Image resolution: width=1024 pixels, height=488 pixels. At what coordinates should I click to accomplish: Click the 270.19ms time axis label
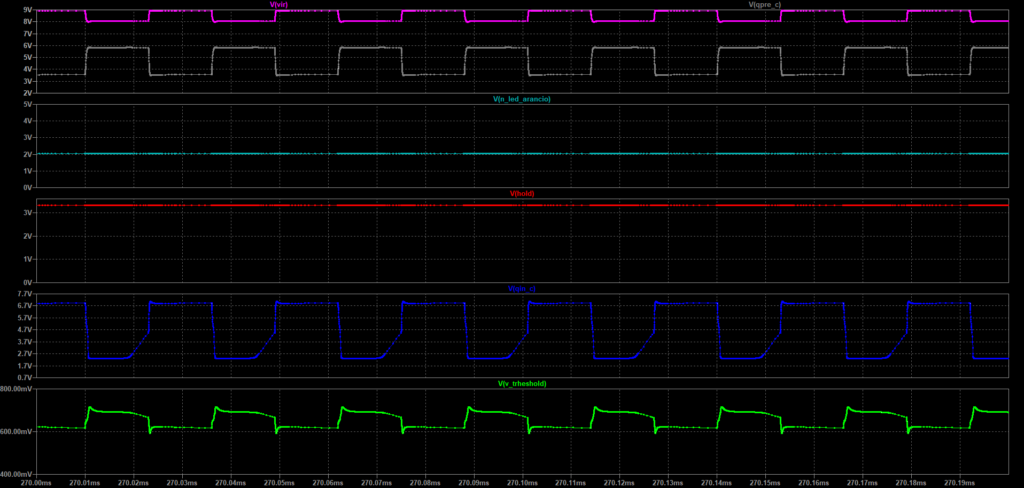tap(960, 483)
